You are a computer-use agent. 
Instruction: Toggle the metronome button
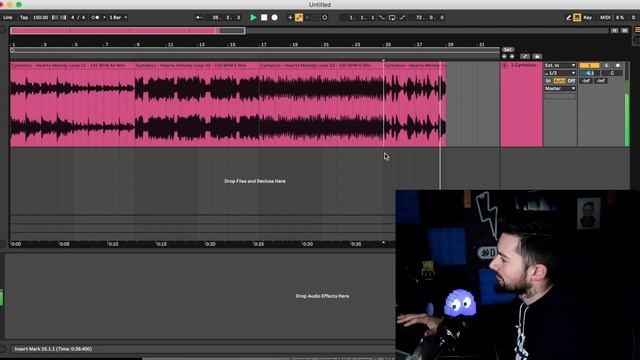[x=96, y=18]
